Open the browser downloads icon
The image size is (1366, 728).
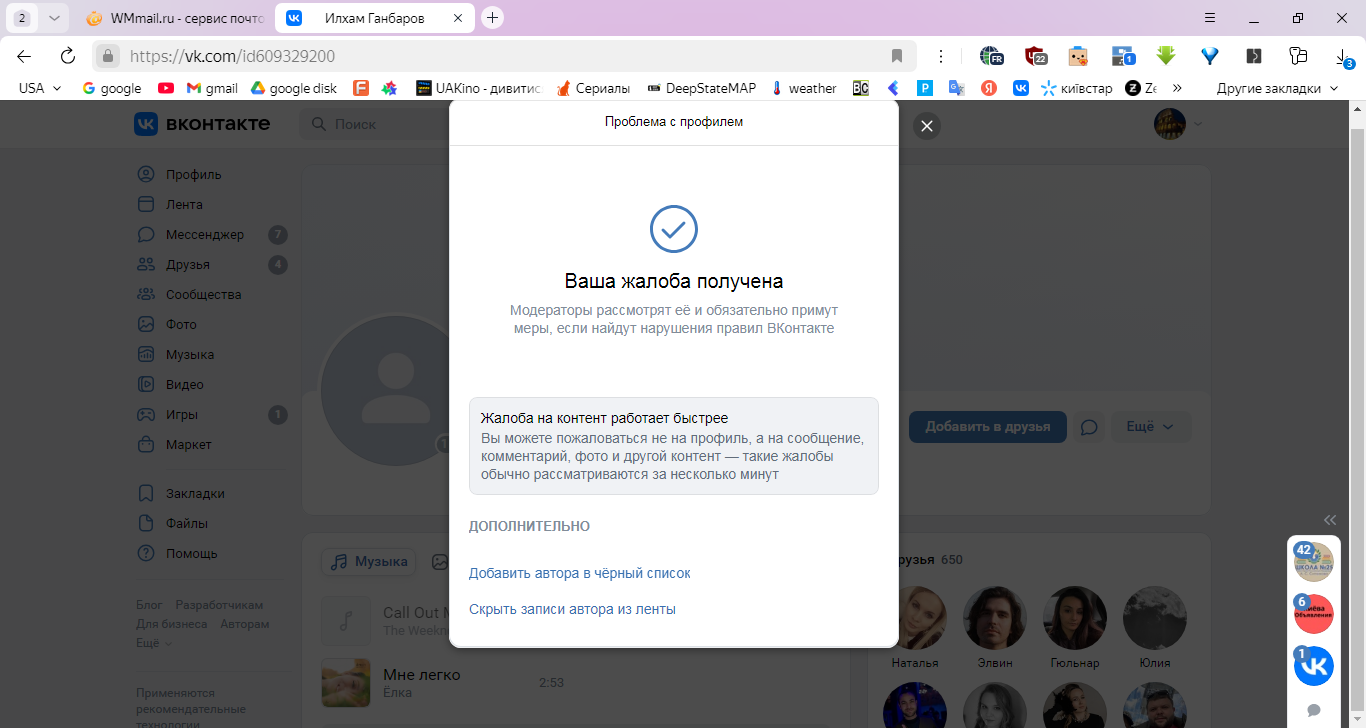click(x=1343, y=57)
